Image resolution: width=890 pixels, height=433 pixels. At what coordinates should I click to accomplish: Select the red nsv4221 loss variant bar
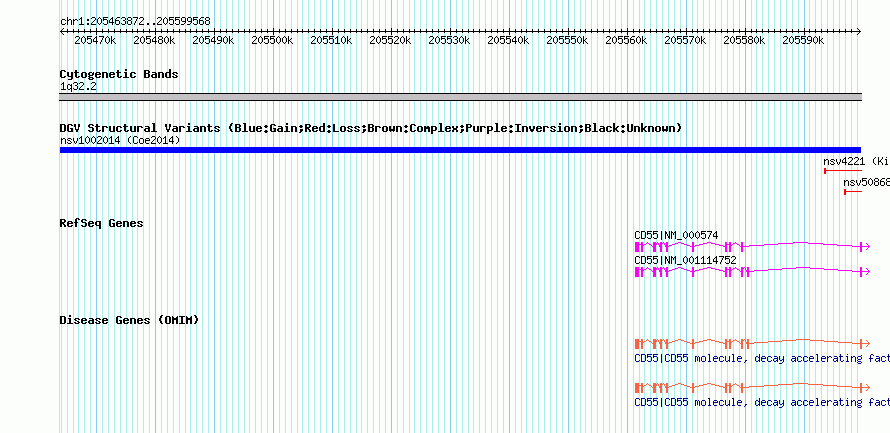pyautogui.click(x=843, y=171)
